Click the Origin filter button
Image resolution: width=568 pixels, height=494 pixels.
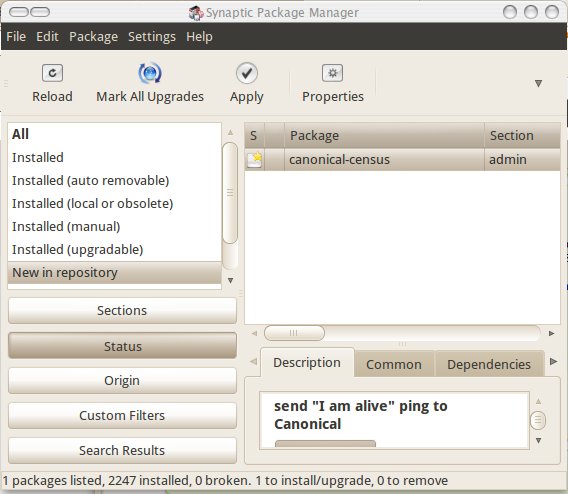pyautogui.click(x=122, y=381)
